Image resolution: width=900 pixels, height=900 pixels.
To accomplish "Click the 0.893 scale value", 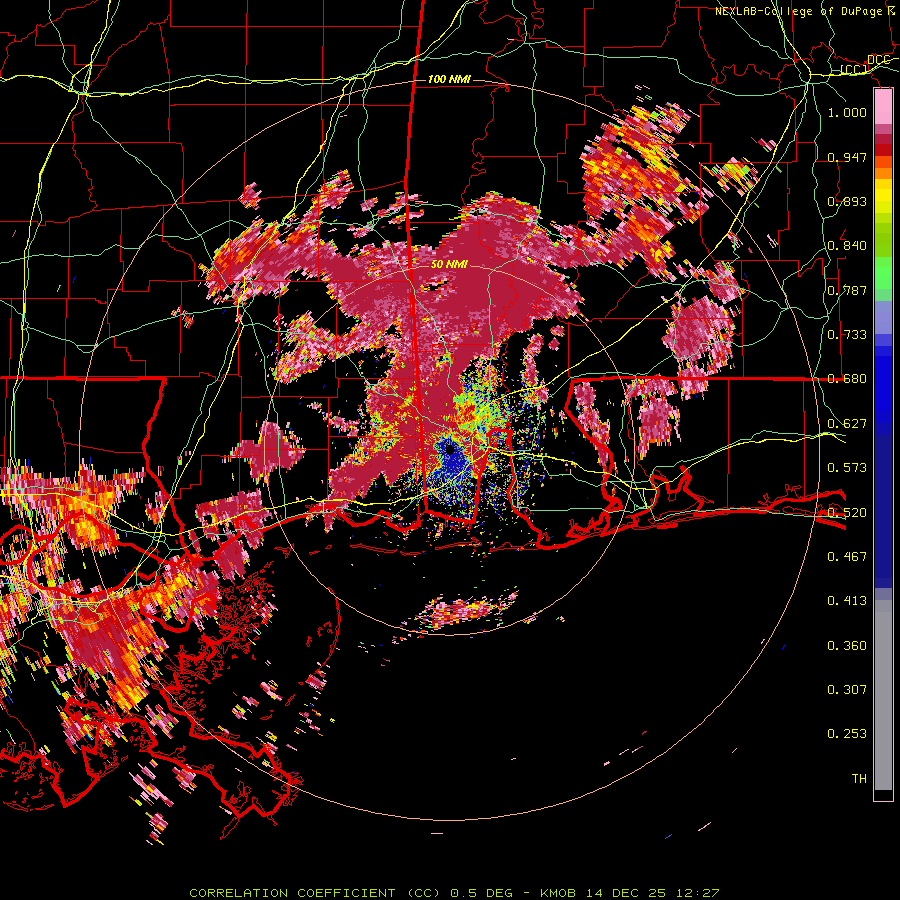I will click(x=847, y=201).
